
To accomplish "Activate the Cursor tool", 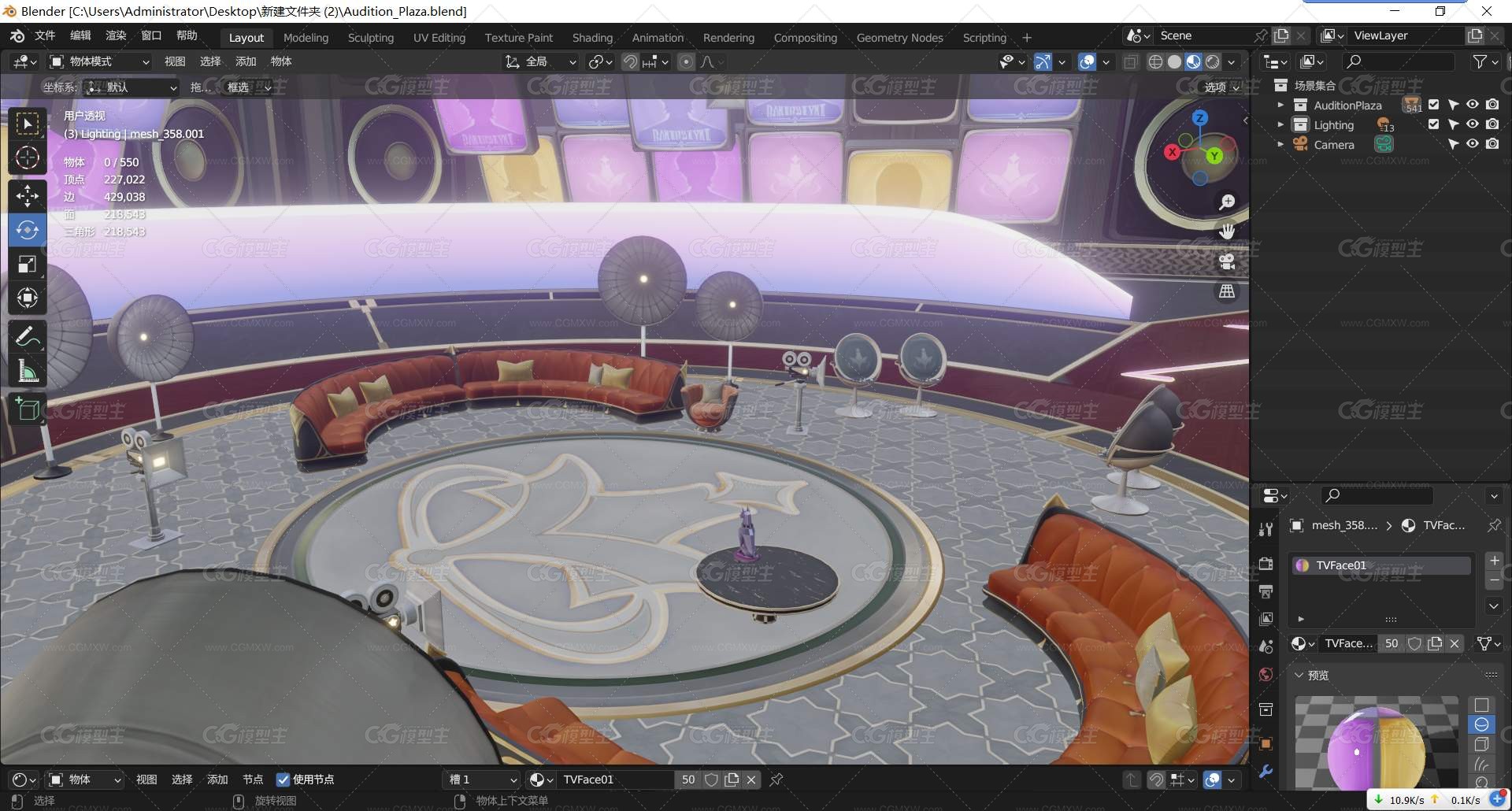I will pos(28,158).
